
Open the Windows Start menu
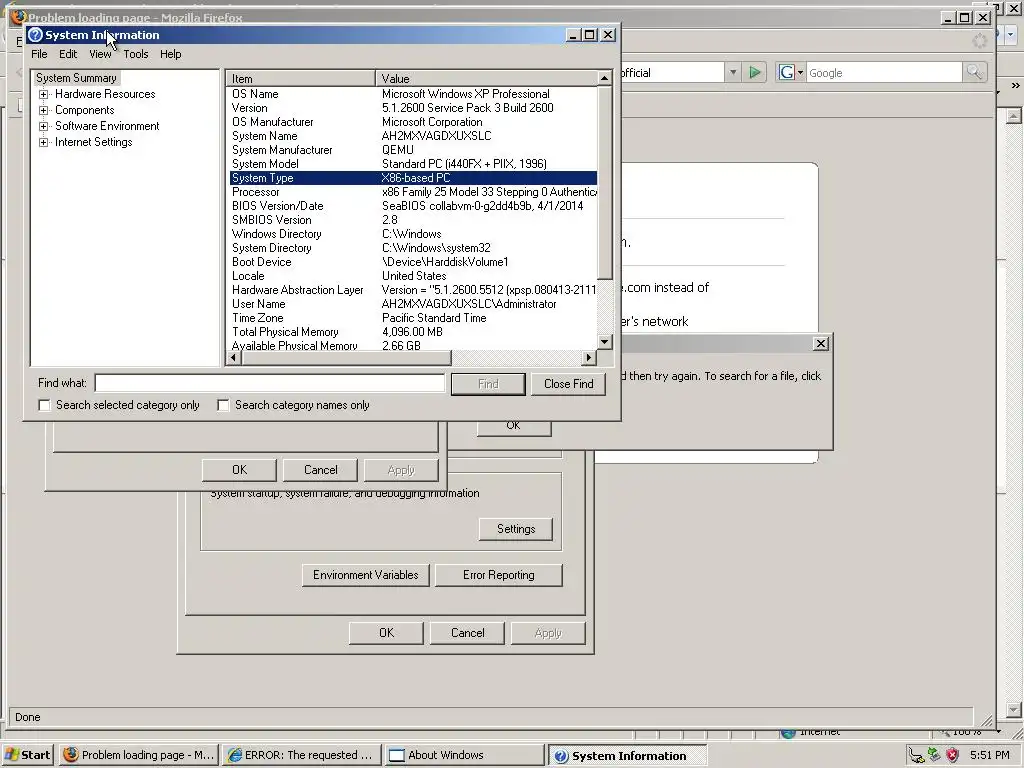[28, 755]
